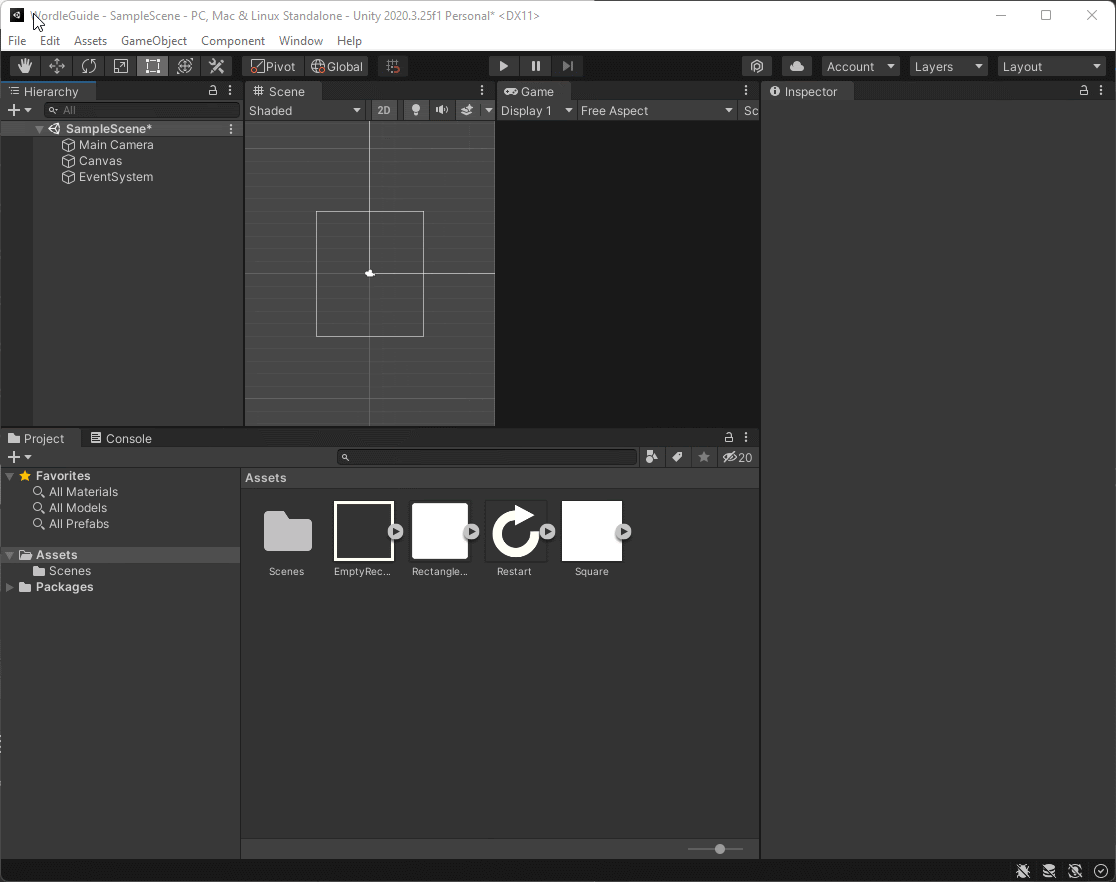Viewport: 1116px width, 882px height.
Task: Select the Scale tool
Action: [x=121, y=66]
